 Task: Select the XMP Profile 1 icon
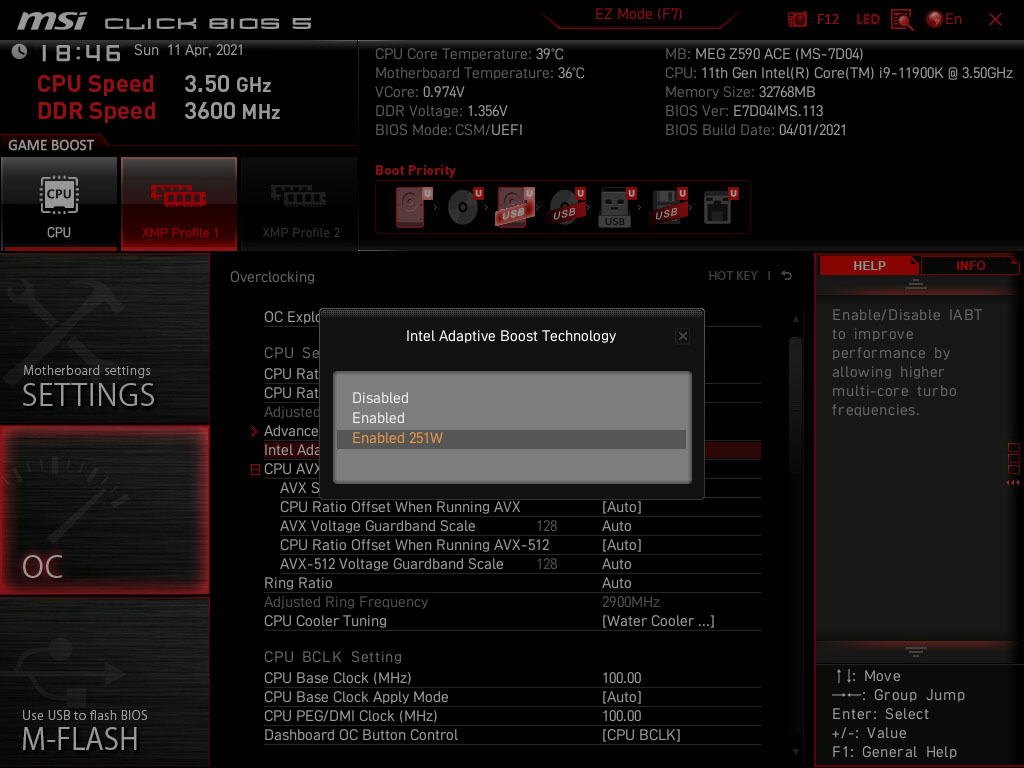[x=178, y=202]
